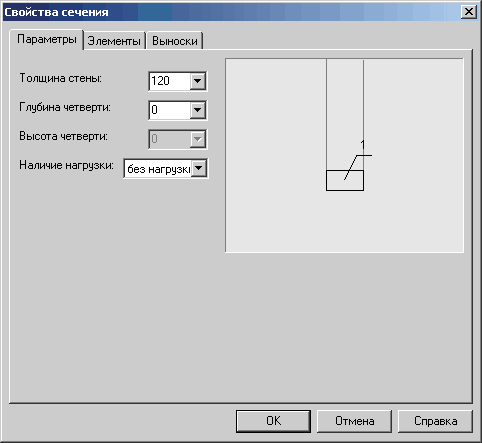Click the callout marker 1 in preview
The width and height of the screenshot is (482, 443).
[x=363, y=145]
